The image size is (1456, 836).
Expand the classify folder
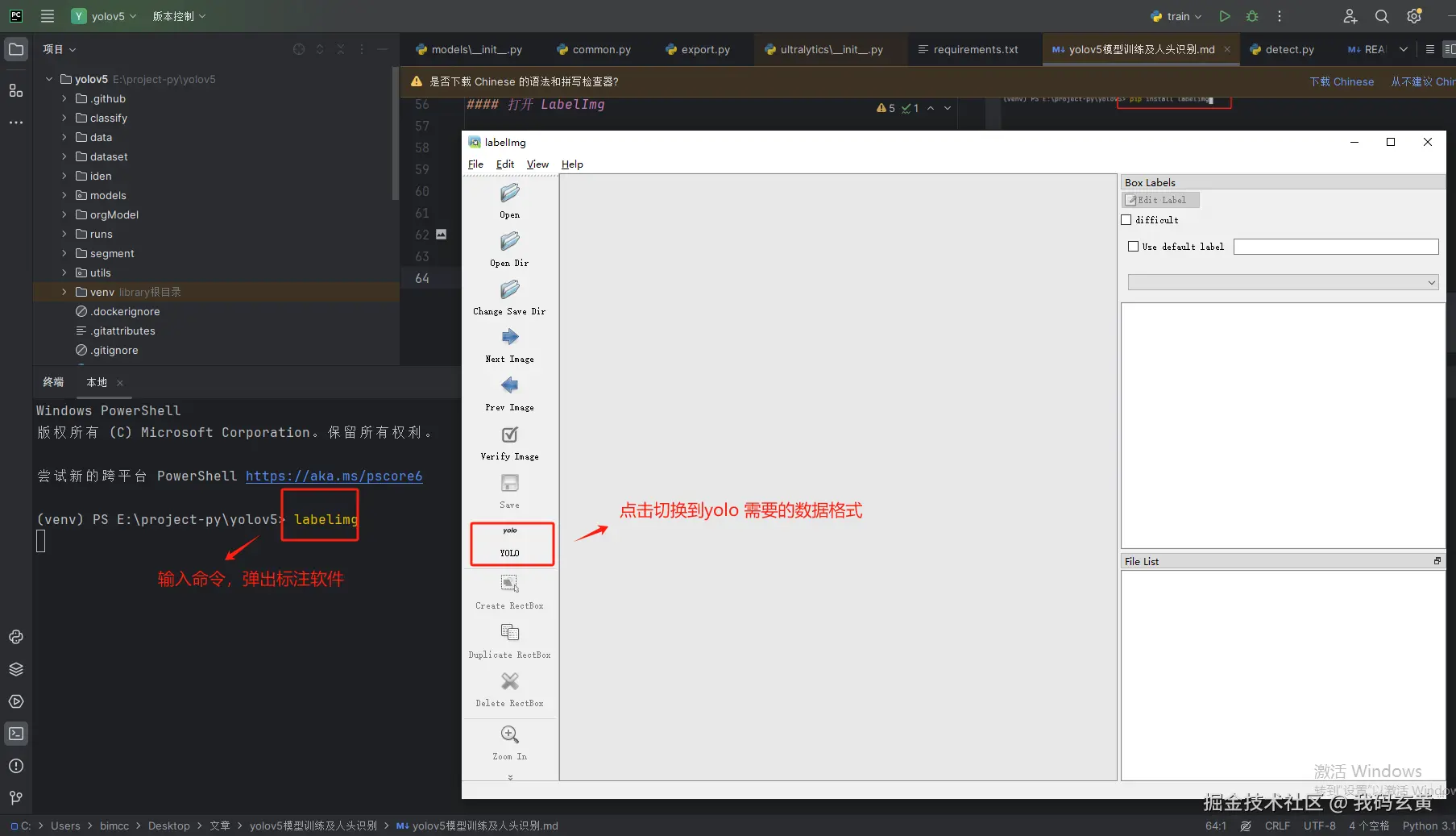tap(64, 118)
